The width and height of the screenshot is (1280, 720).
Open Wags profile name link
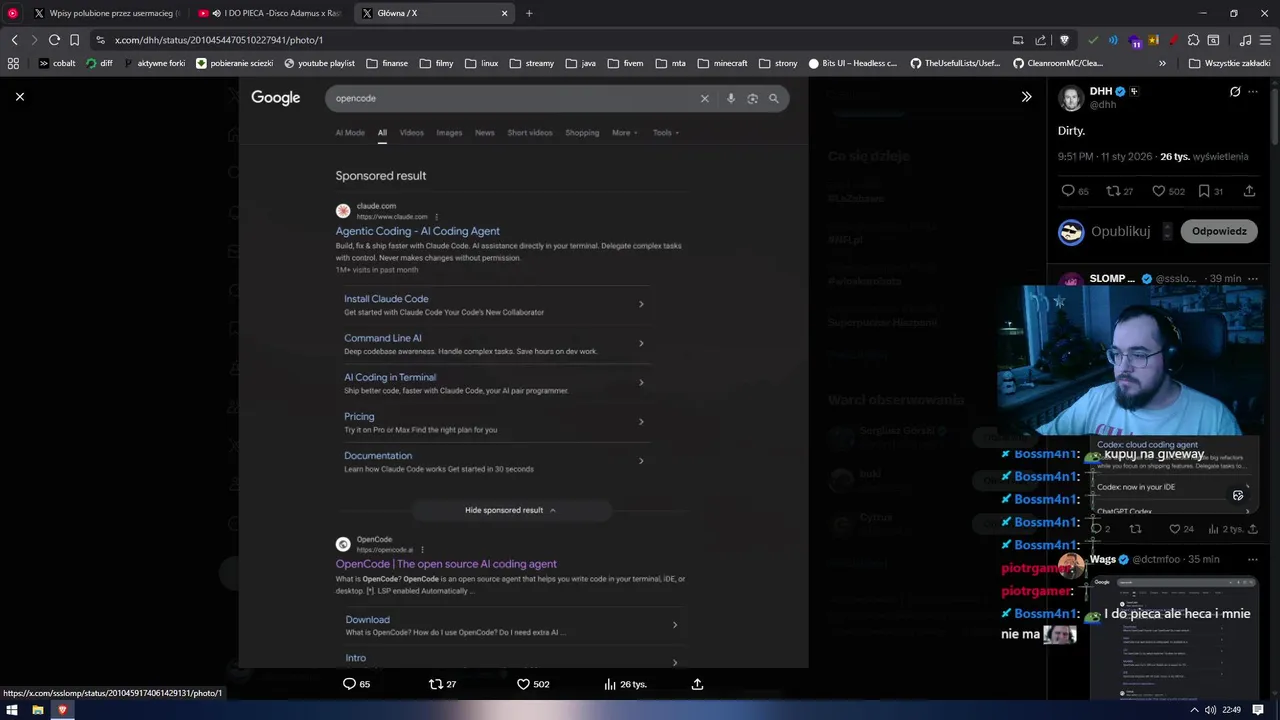click(1102, 559)
